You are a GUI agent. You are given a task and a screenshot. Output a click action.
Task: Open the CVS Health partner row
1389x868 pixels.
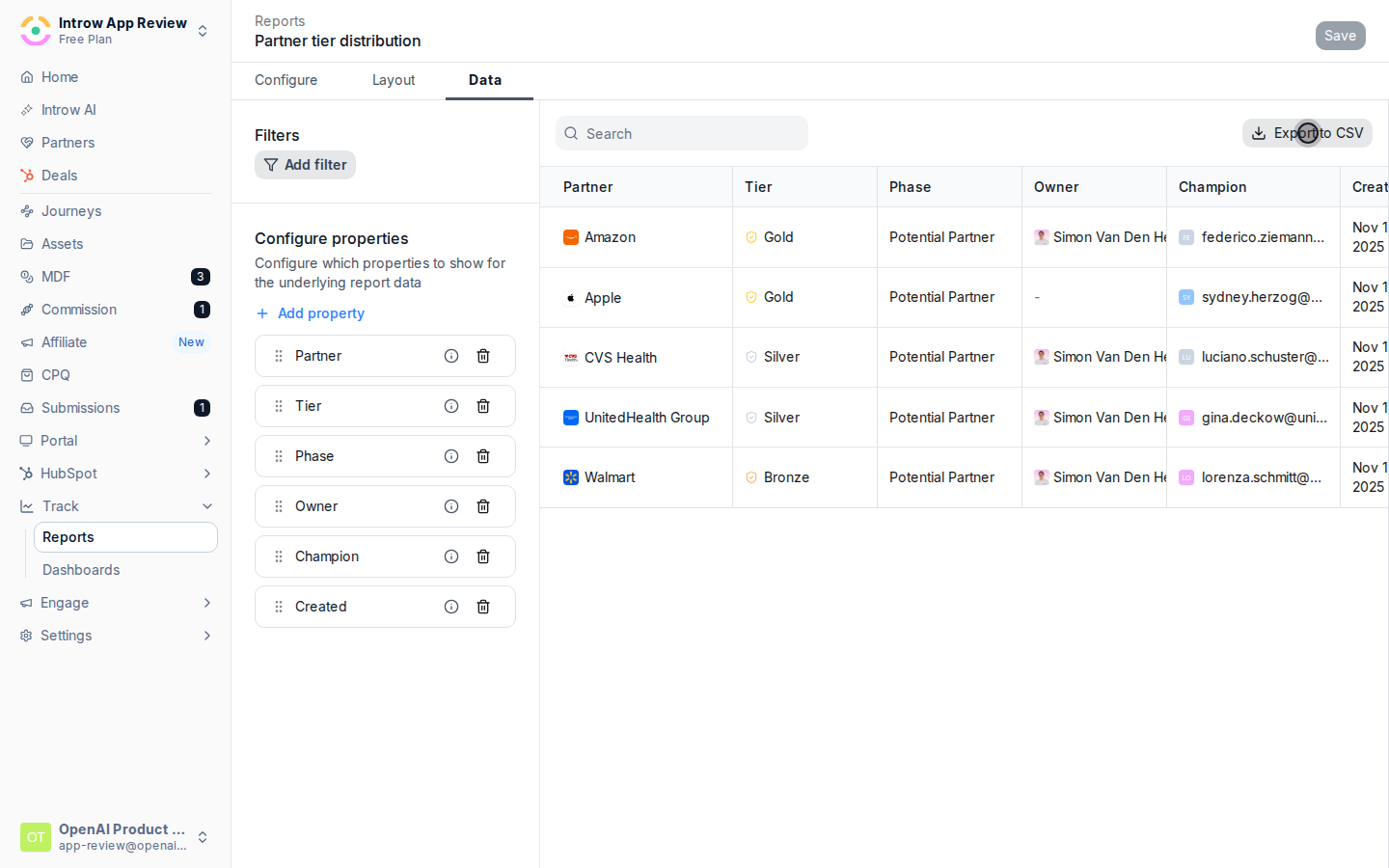(620, 358)
